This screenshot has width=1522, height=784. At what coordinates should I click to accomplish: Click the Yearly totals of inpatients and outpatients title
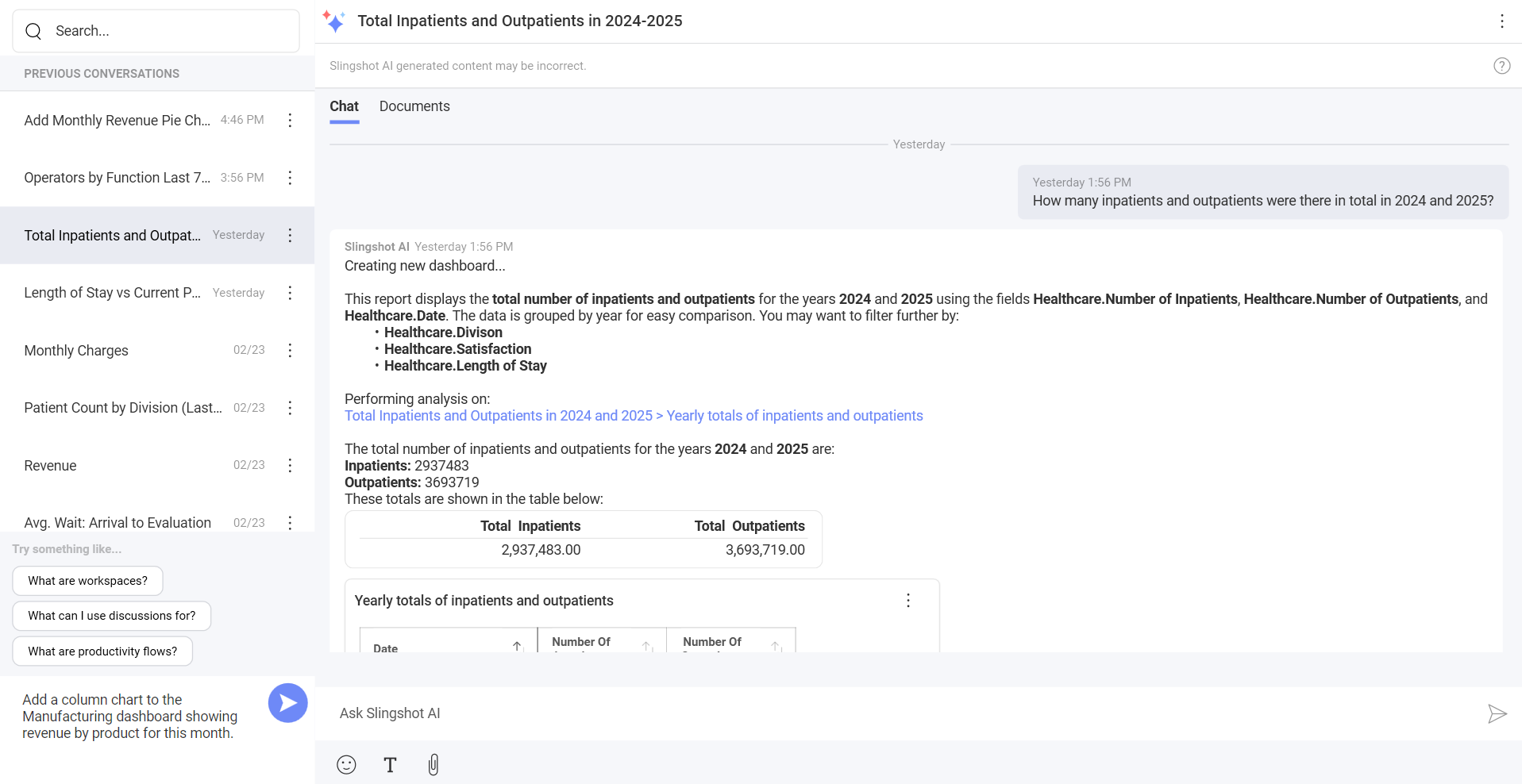point(484,601)
